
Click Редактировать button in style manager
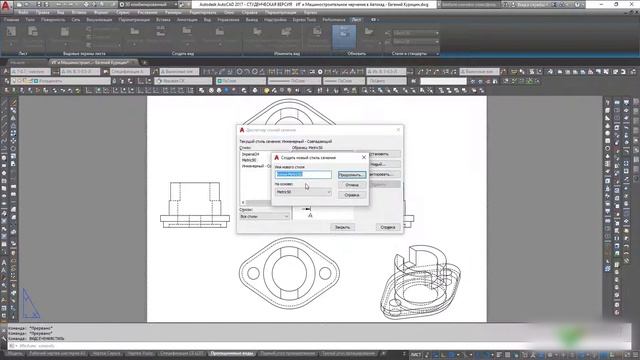click(x=384, y=174)
